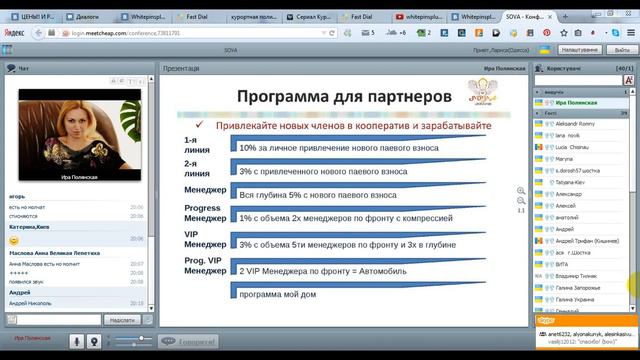Screen dimensions: 640x360
Task: Click the T text icon above video
Action: coord(131,81)
